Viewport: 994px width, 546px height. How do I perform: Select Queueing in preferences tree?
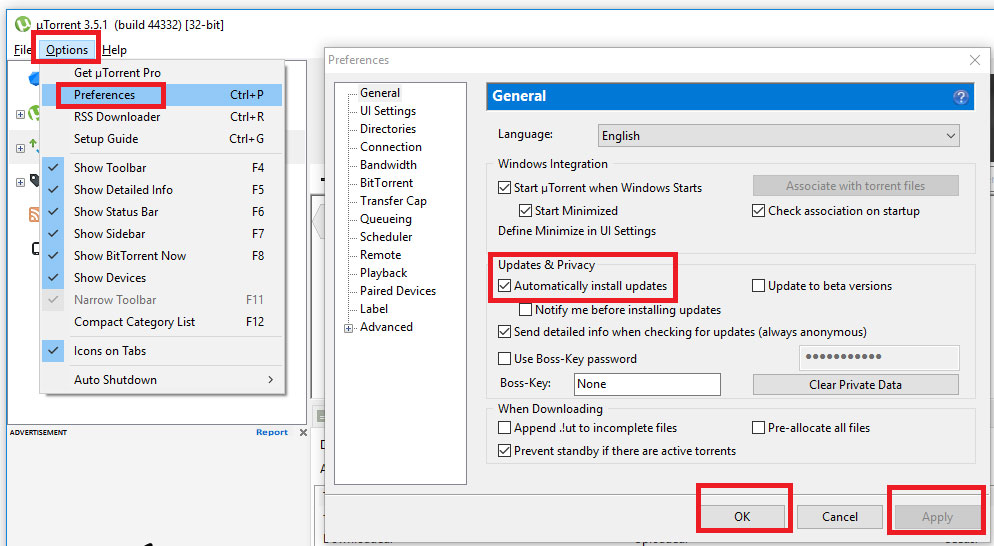(385, 219)
